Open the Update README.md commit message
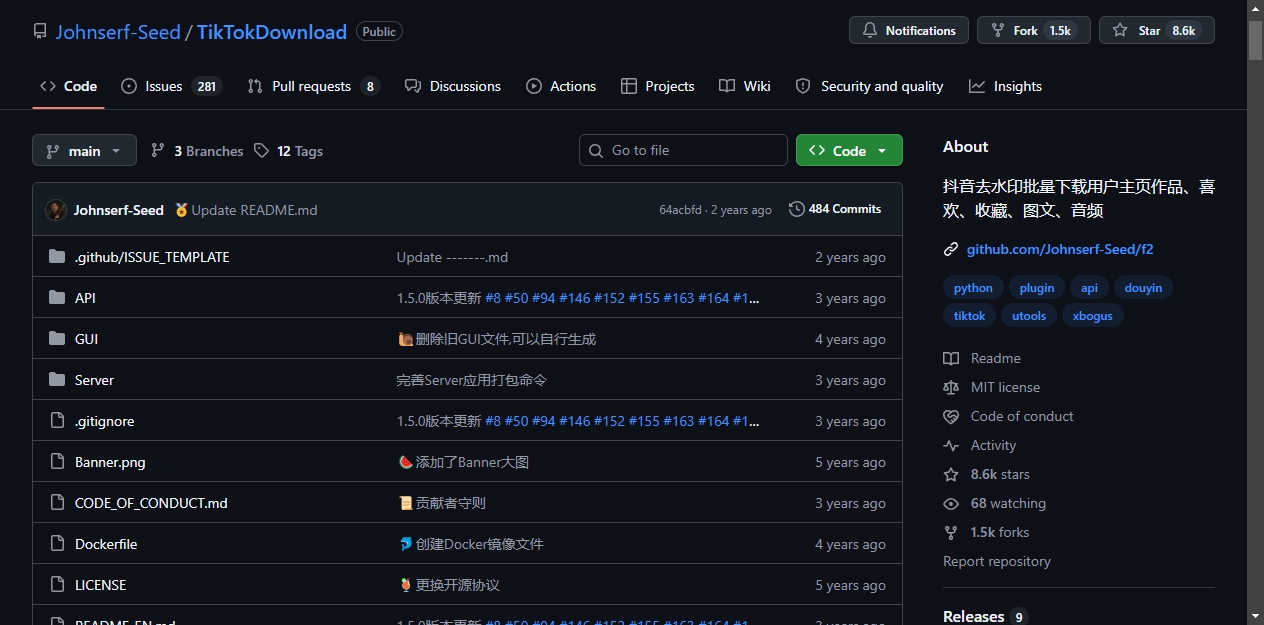 (x=254, y=210)
